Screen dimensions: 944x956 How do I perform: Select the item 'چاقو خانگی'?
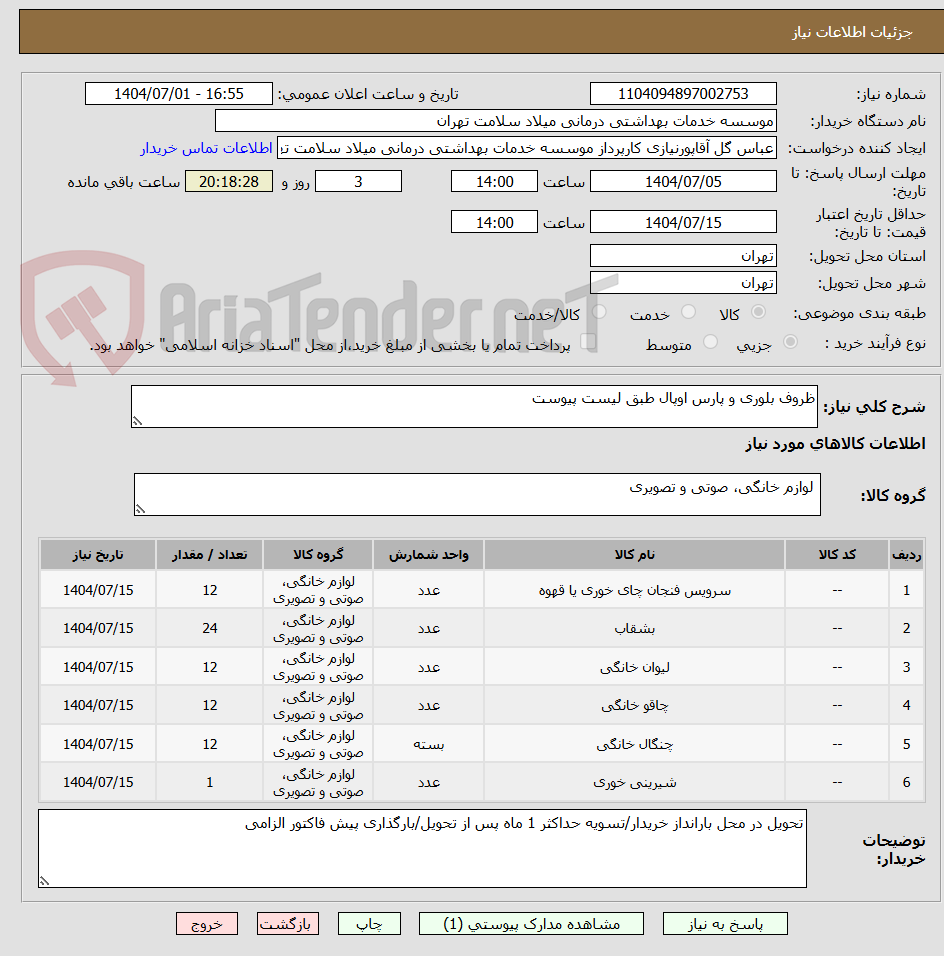[634, 705]
